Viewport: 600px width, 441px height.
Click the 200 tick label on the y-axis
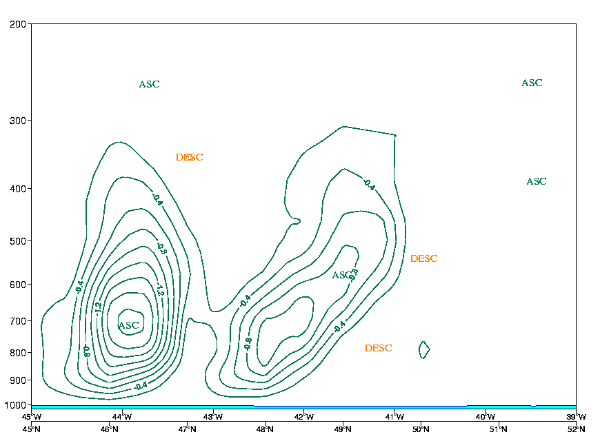tap(17, 24)
